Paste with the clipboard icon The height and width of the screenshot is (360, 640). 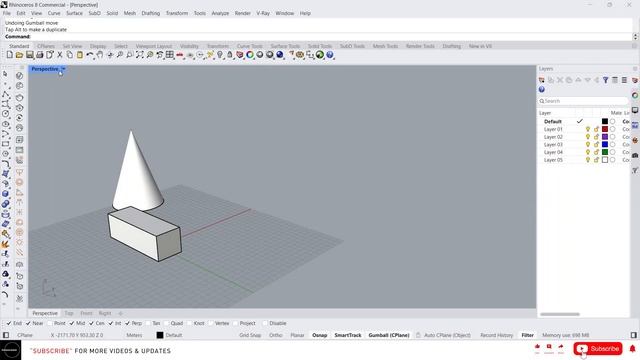(80, 55)
